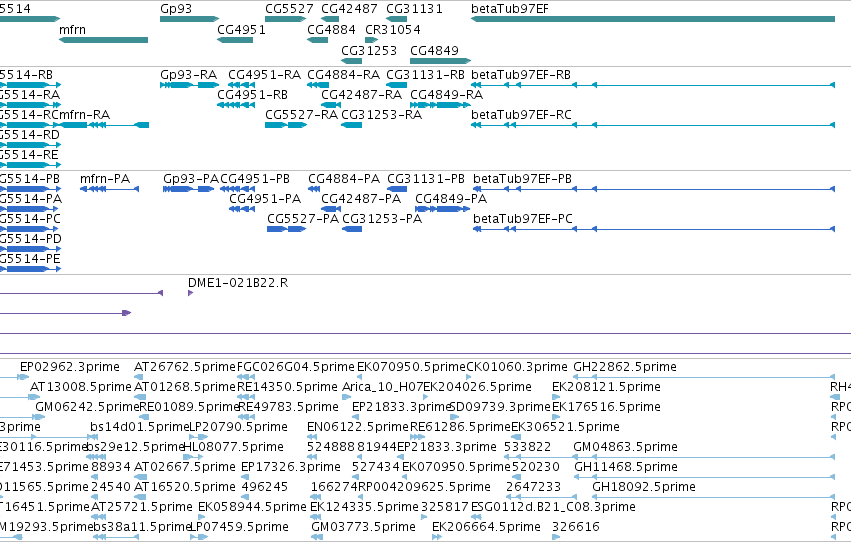Image resolution: width=851 pixels, height=542 pixels.
Task: Select the Arica_10_H07 EST label
Action: 383,387
